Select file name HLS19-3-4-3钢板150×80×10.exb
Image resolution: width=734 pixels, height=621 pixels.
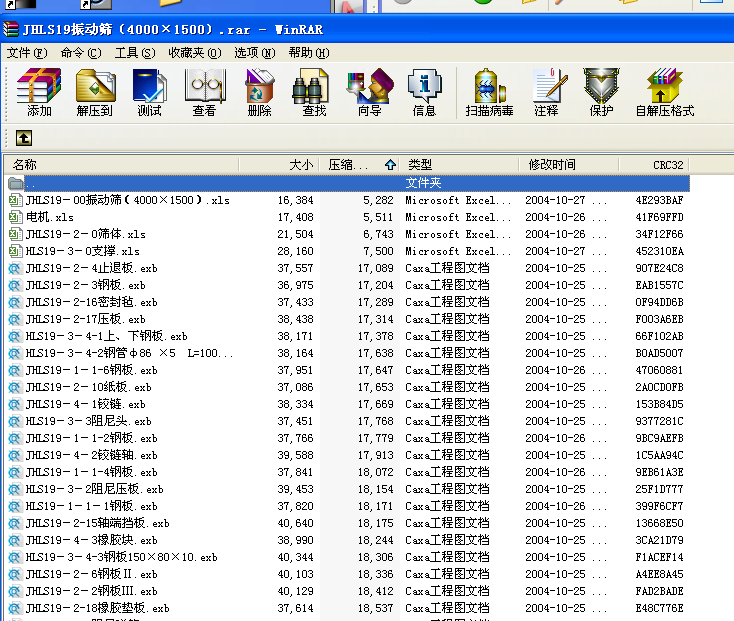click(x=121, y=557)
